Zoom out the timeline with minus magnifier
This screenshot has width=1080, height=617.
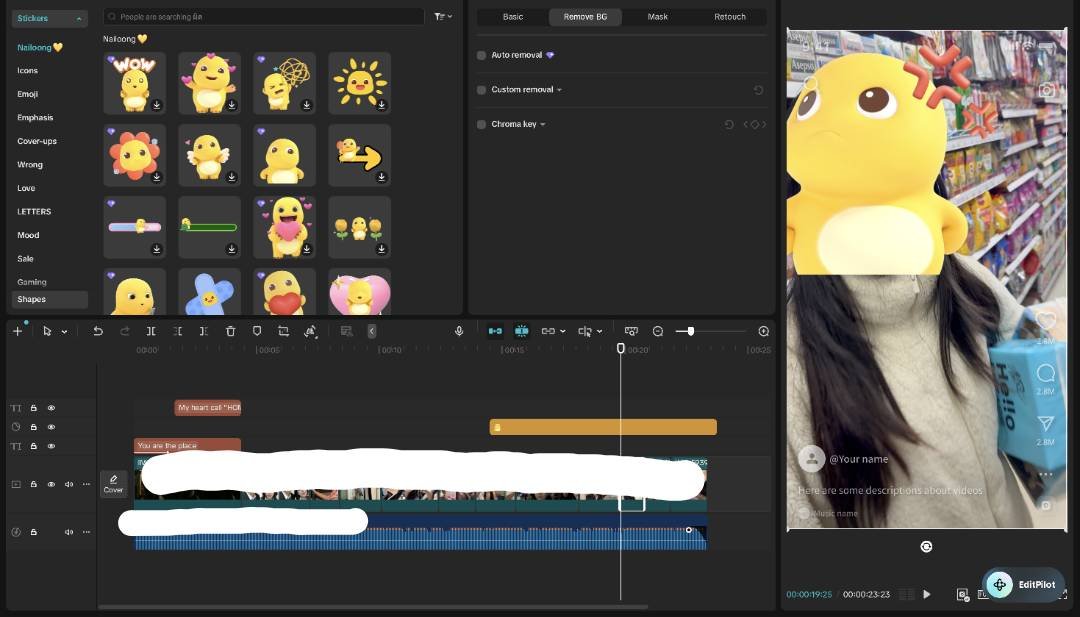658,331
